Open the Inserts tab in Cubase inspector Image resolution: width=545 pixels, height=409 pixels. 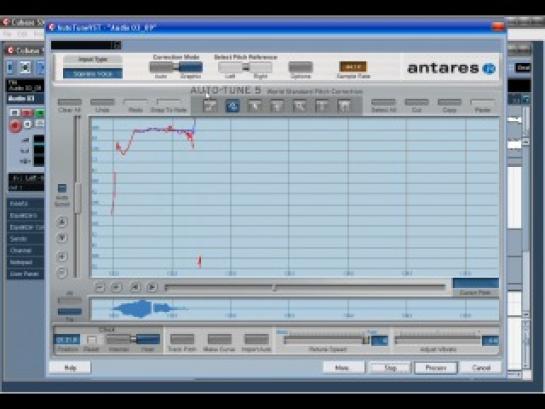coord(25,204)
